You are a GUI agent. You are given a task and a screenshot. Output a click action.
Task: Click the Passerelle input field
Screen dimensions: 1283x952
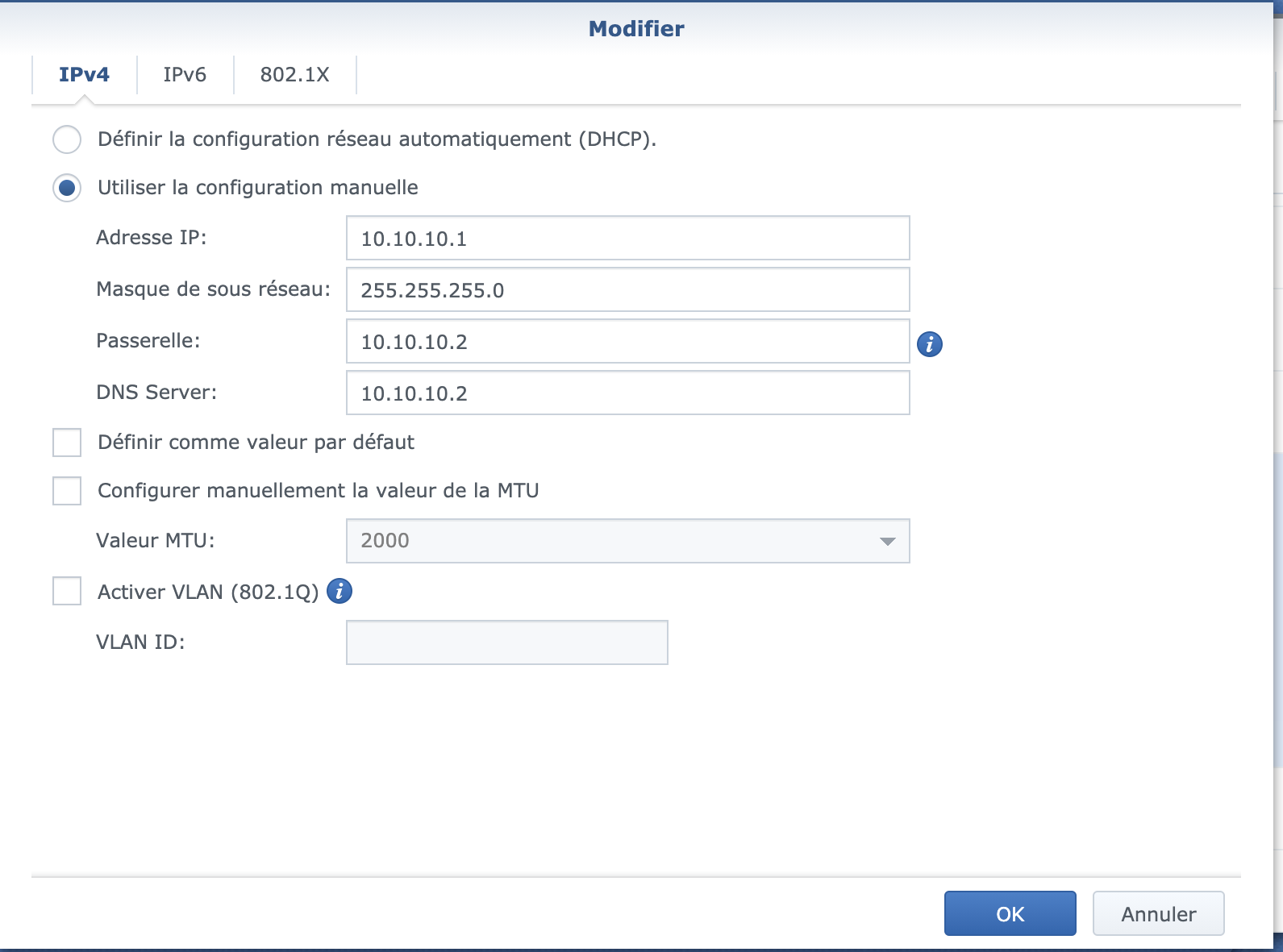coord(628,341)
